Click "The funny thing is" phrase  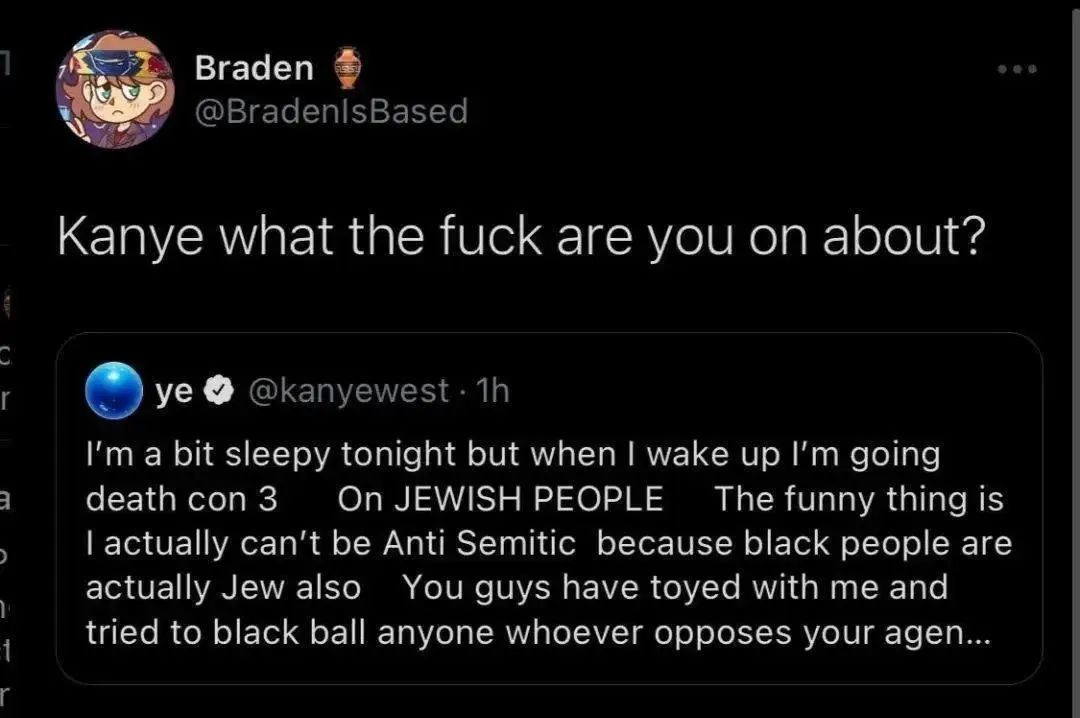click(859, 499)
